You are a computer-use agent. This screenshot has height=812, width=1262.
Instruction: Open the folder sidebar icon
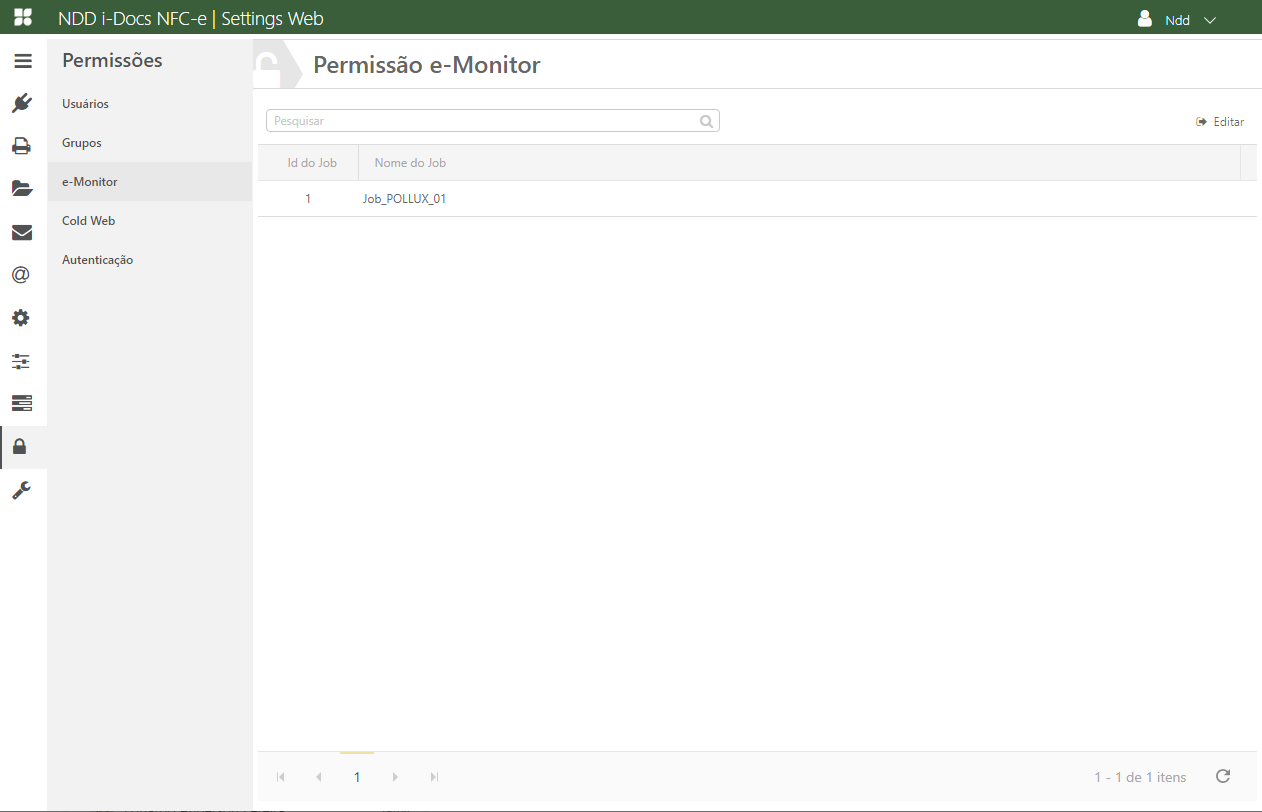coord(22,188)
